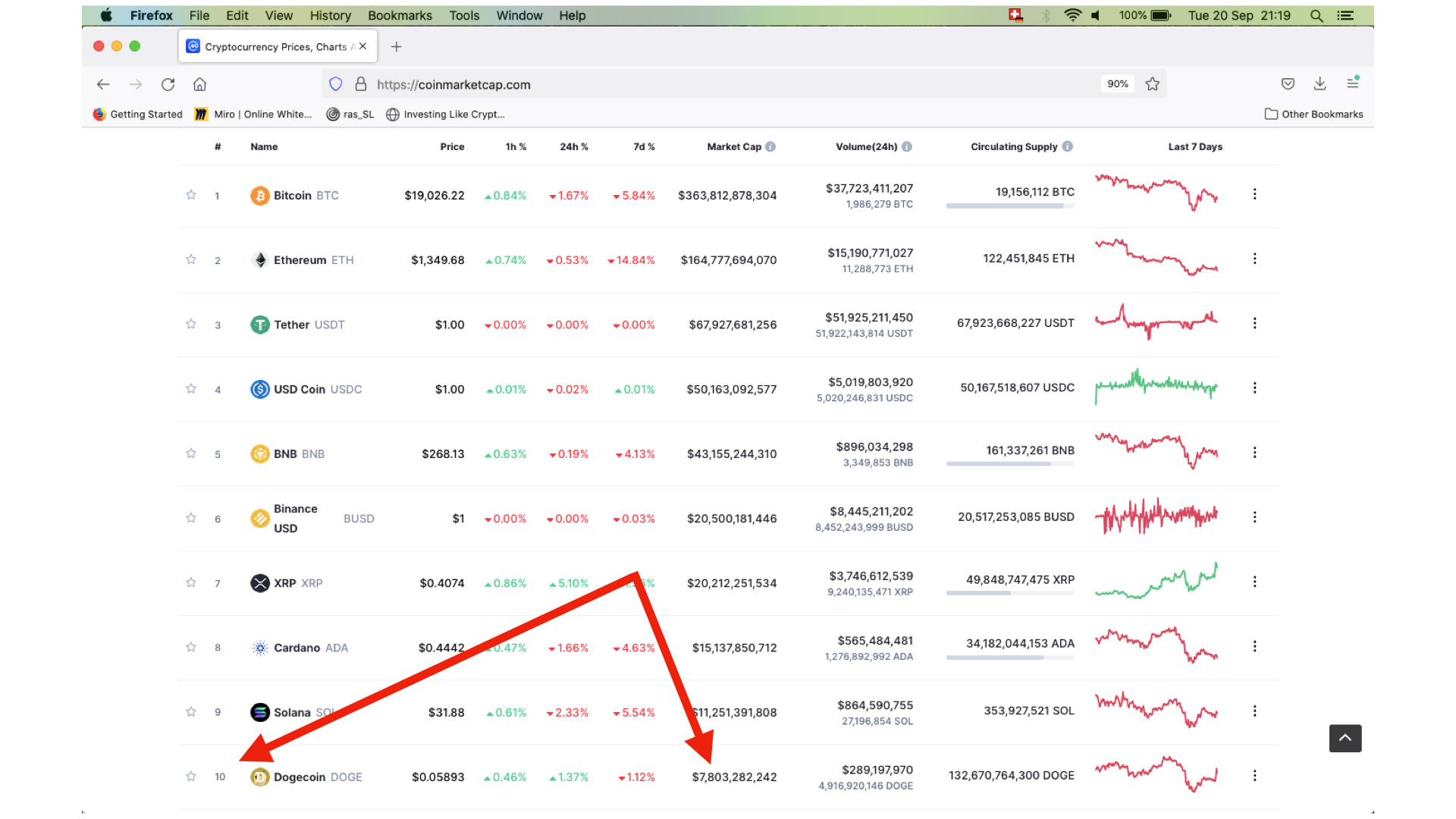Image resolution: width=1456 pixels, height=819 pixels.
Task: Click XRP circulating supply progress bar
Action: pyautogui.click(x=1010, y=593)
